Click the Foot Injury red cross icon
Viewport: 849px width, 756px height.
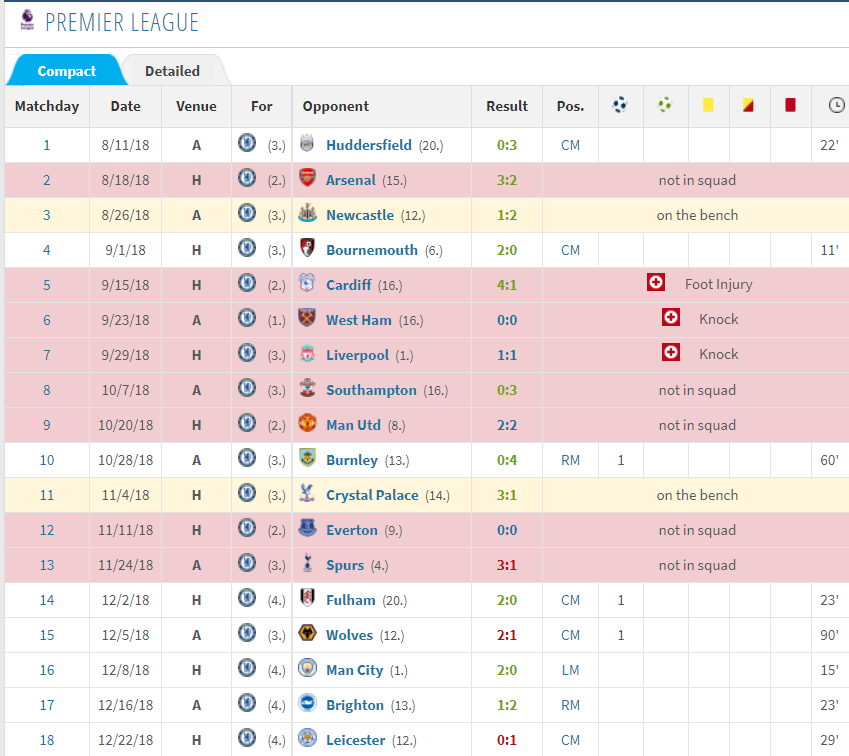tap(656, 283)
